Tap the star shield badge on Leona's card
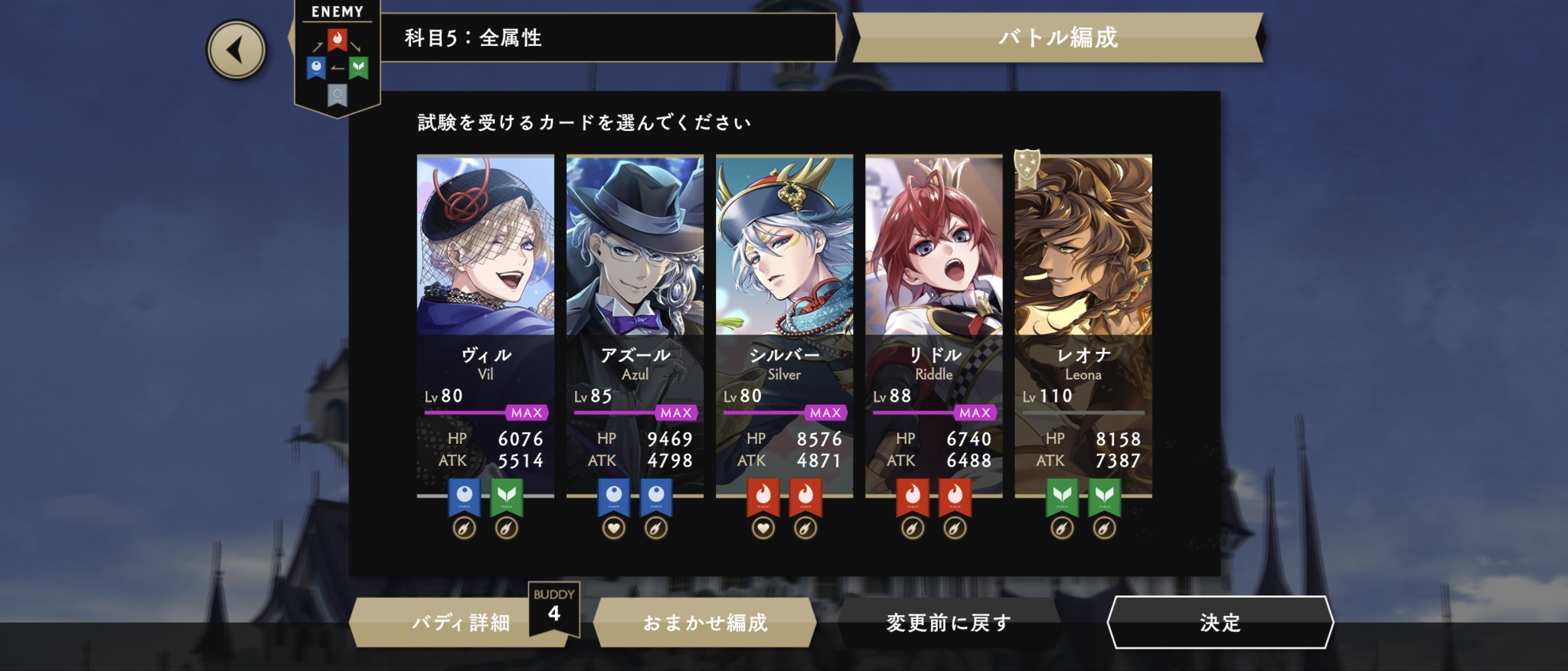Viewport: 1568px width, 671px height. coord(1027,168)
